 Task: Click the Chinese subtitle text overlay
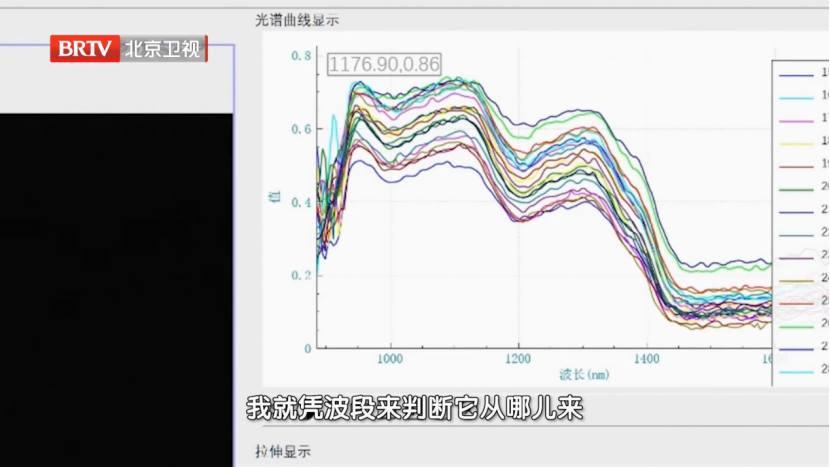(x=414, y=410)
